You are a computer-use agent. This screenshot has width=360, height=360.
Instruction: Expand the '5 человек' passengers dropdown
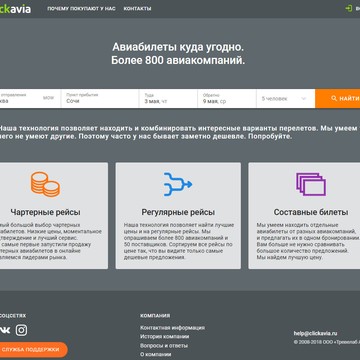point(286,99)
